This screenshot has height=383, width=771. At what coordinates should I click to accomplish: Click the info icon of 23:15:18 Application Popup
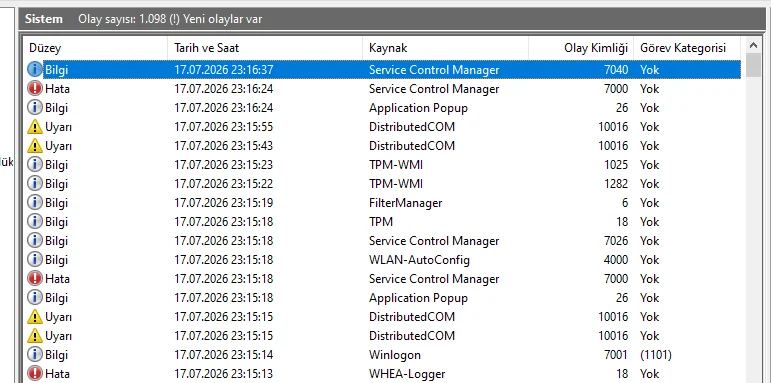point(34,298)
